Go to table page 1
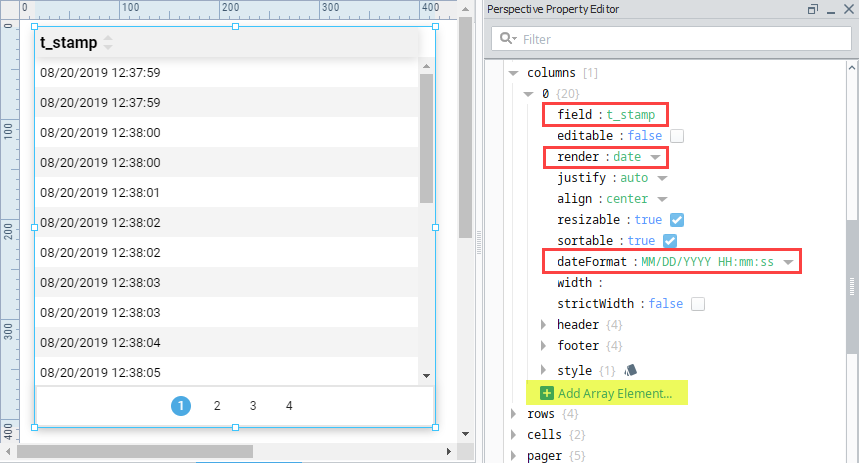Image resolution: width=859 pixels, height=463 pixels. click(181, 406)
